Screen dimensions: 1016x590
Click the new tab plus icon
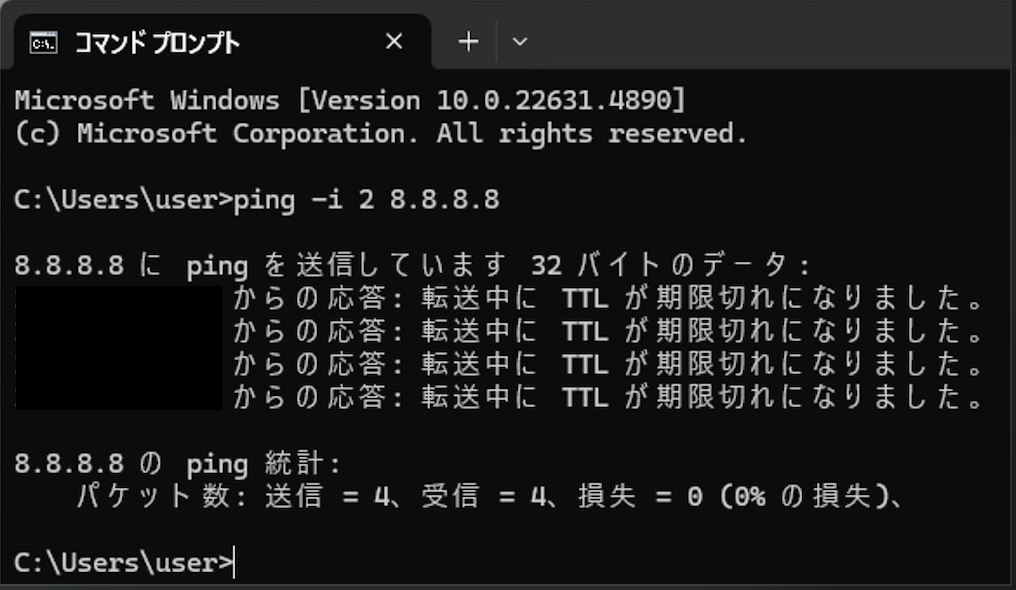pos(467,41)
